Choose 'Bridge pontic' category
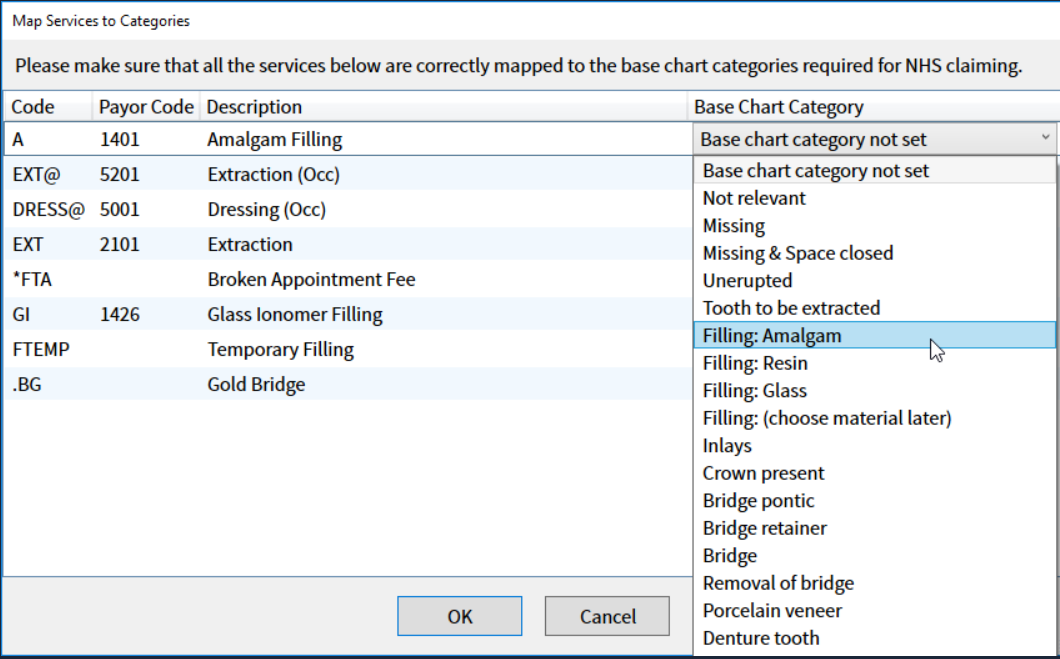The height and width of the screenshot is (659, 1060). (x=758, y=501)
